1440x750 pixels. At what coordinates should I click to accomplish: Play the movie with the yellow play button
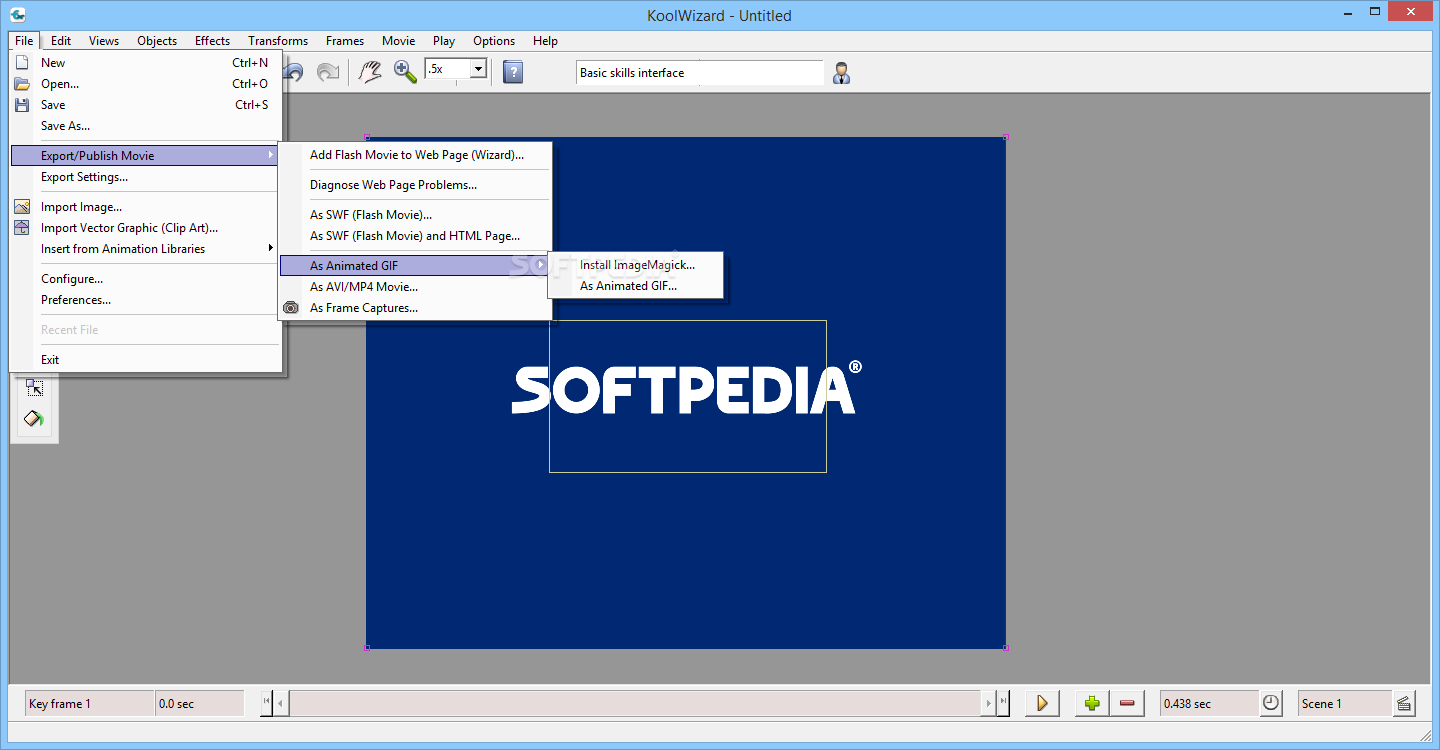point(1041,703)
